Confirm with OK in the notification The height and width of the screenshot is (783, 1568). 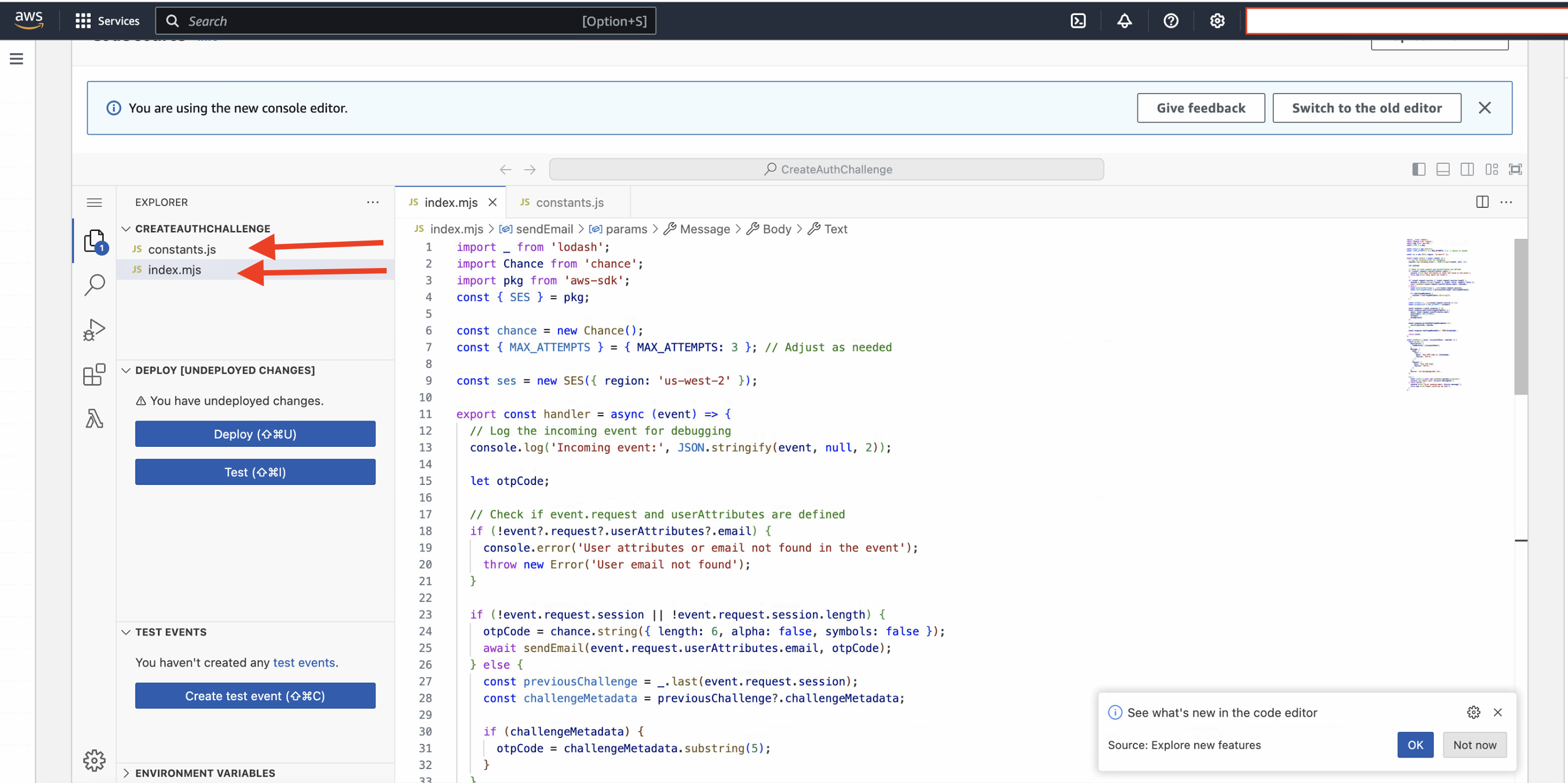(x=1415, y=745)
